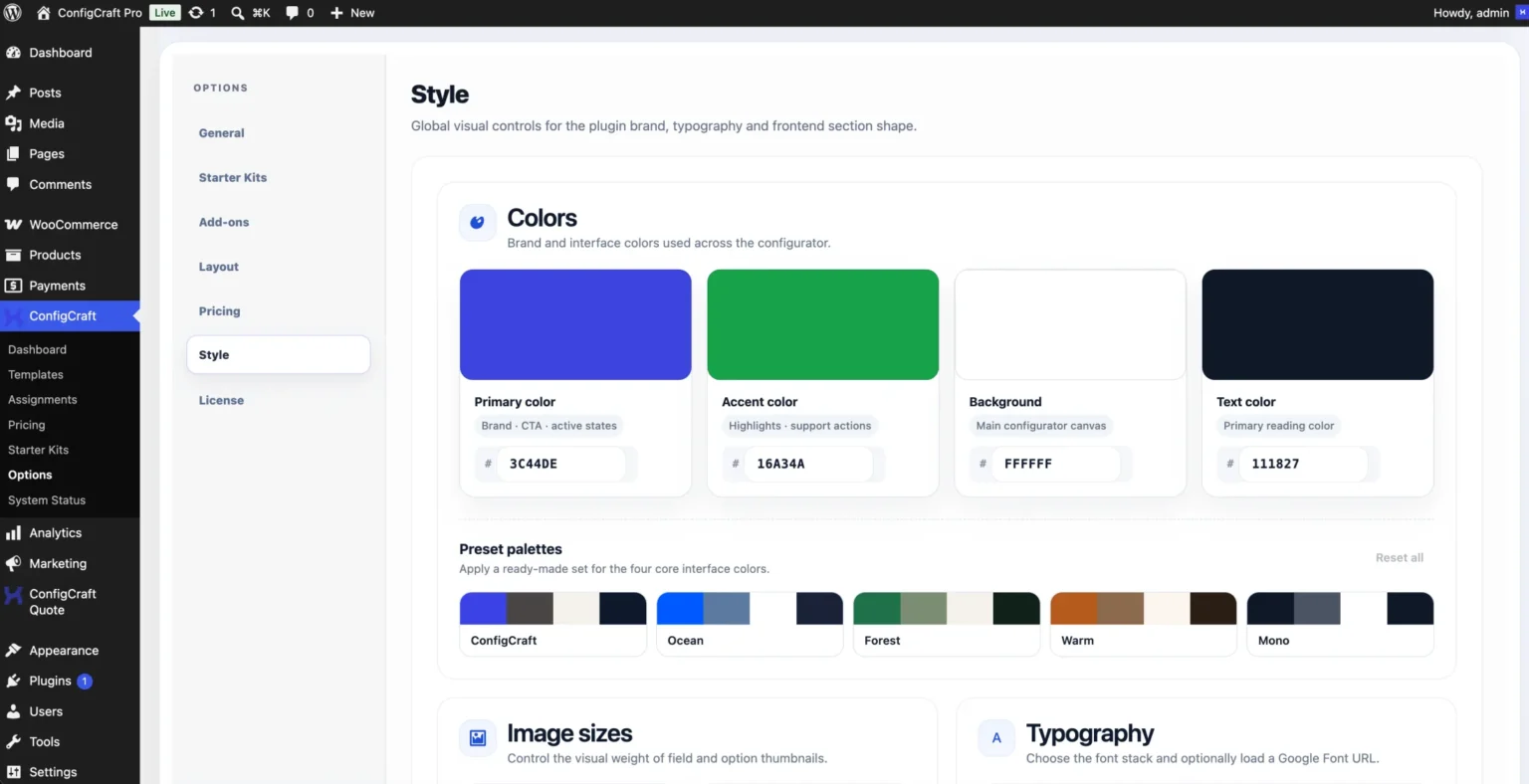The image size is (1529, 784).
Task: Click the Media icon in sidebar
Action: (x=13, y=123)
